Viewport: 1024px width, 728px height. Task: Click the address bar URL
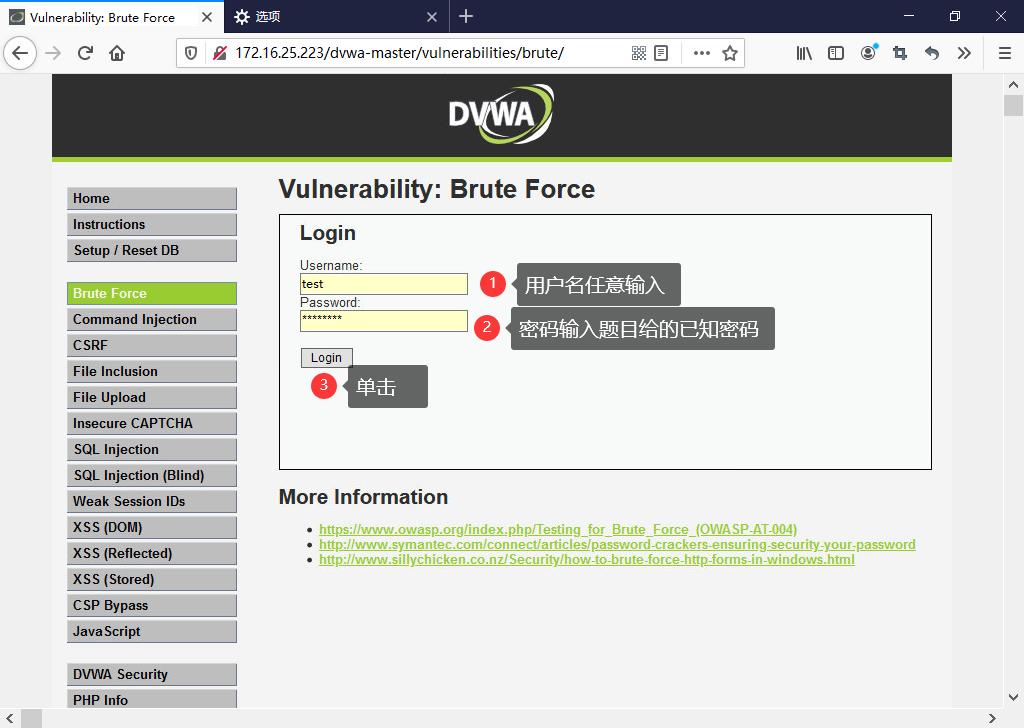[x=399, y=53]
